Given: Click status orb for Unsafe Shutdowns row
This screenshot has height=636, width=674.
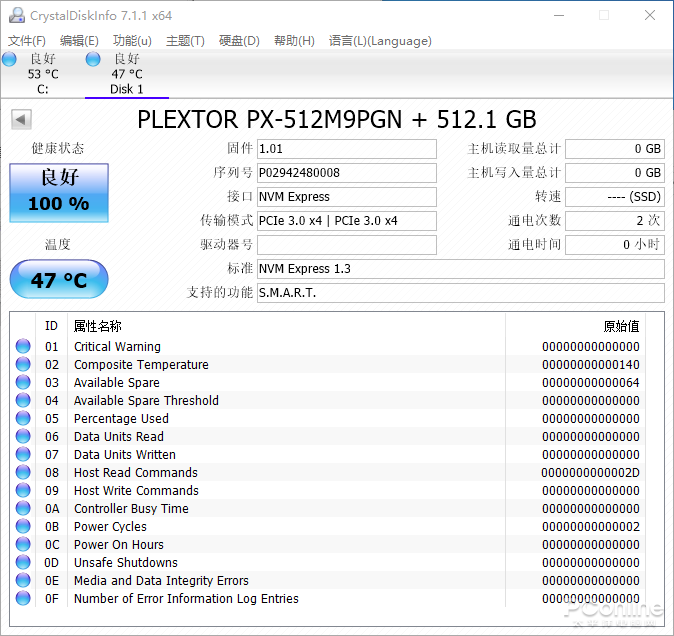Looking at the screenshot, I should 23,563.
